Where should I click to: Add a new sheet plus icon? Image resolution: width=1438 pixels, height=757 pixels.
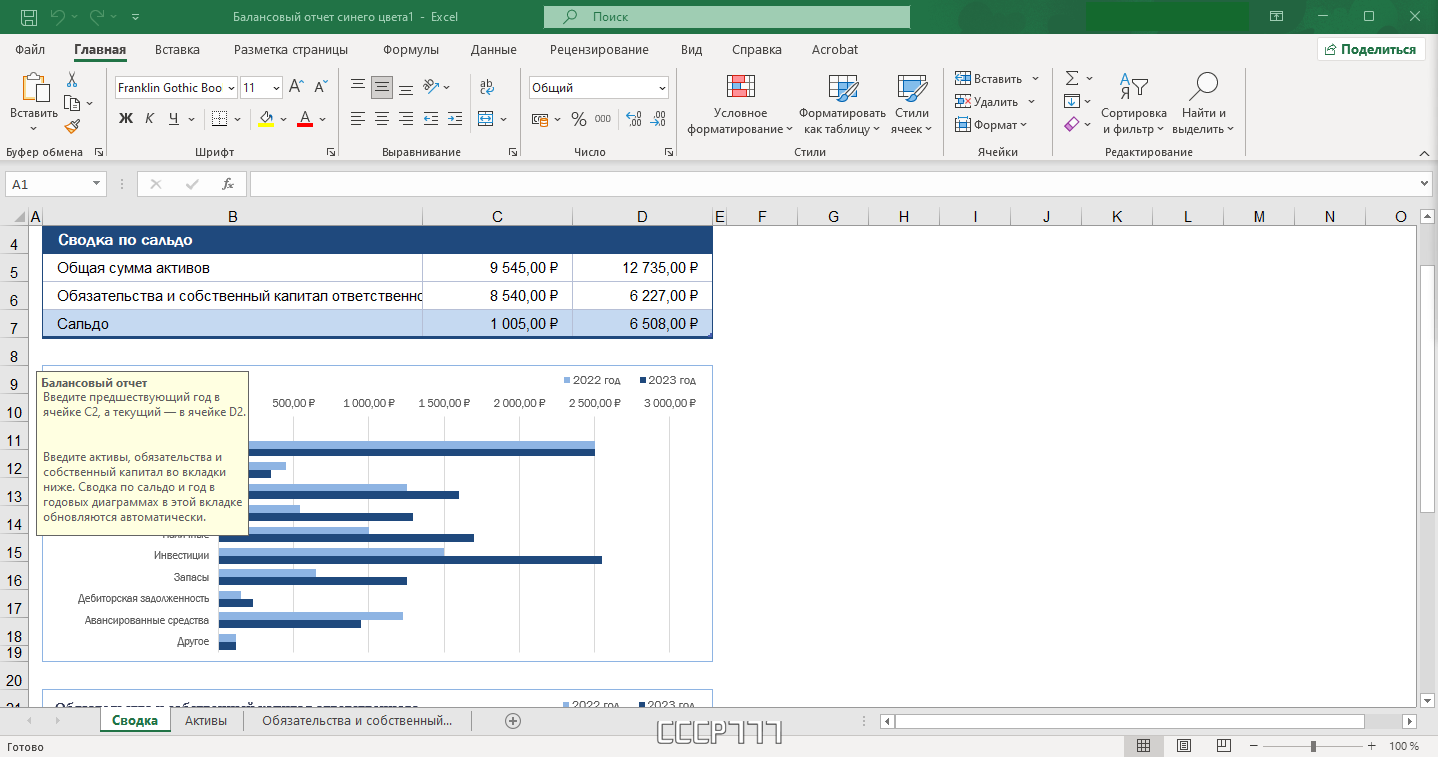(x=513, y=720)
